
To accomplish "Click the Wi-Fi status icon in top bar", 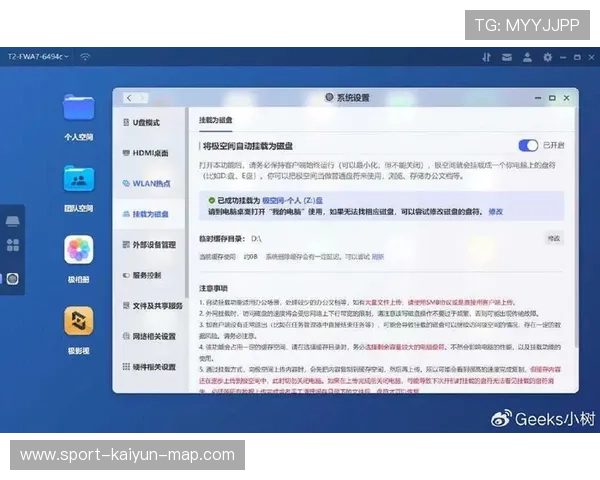I will click(85, 57).
